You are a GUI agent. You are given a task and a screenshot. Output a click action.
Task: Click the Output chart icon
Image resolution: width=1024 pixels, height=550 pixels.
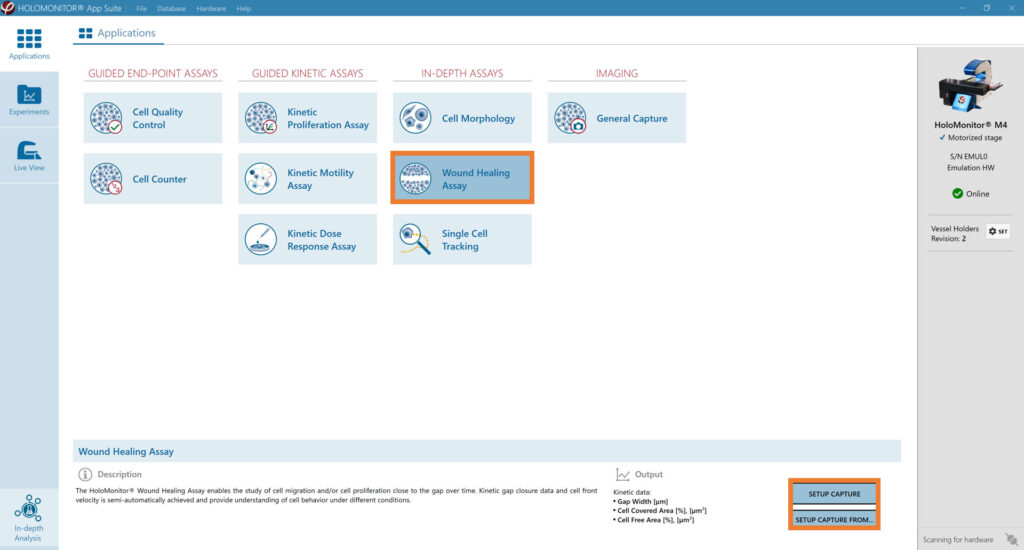tap(622, 474)
